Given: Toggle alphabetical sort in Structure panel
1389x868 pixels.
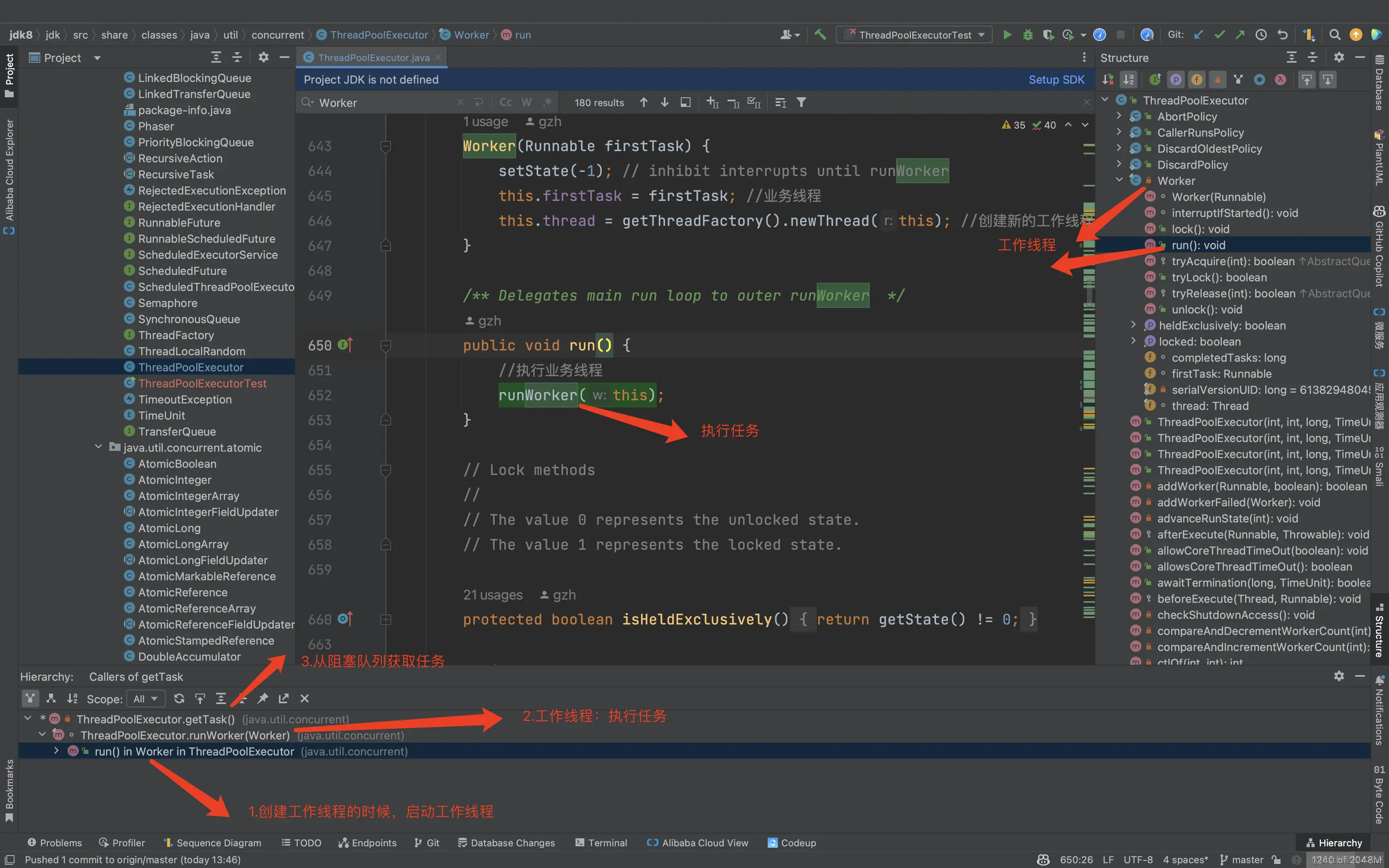Looking at the screenshot, I should pos(1129,80).
